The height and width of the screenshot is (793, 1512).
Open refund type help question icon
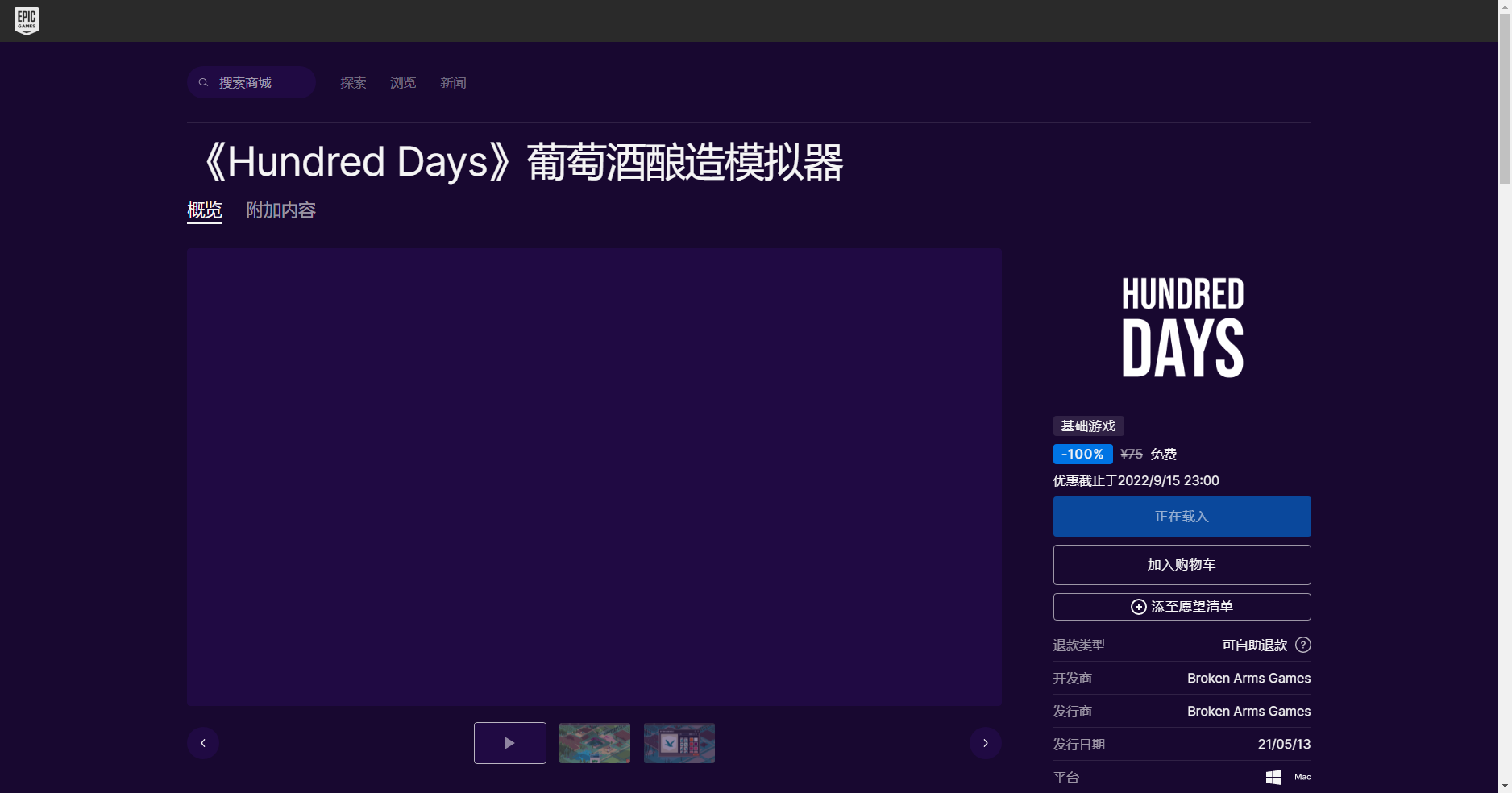click(x=1303, y=645)
